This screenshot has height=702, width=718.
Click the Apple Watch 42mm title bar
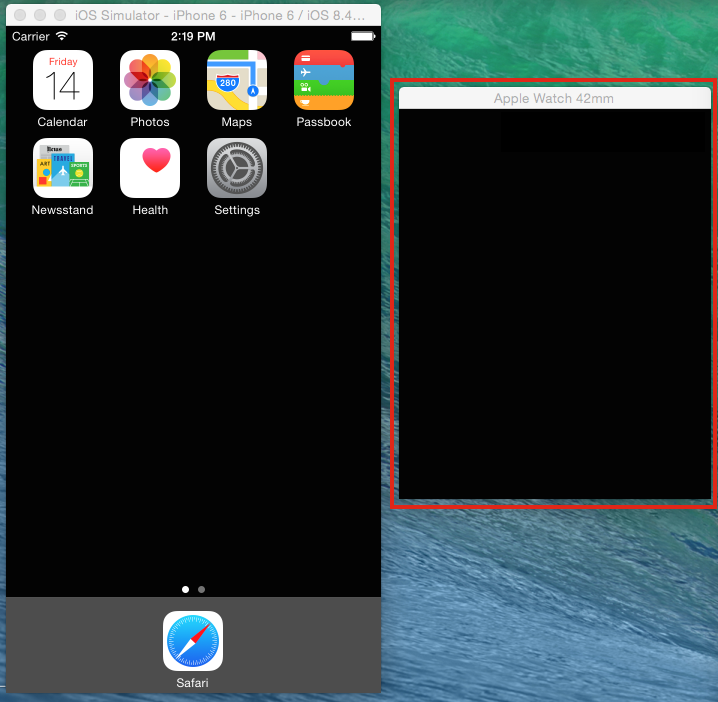pyautogui.click(x=555, y=98)
